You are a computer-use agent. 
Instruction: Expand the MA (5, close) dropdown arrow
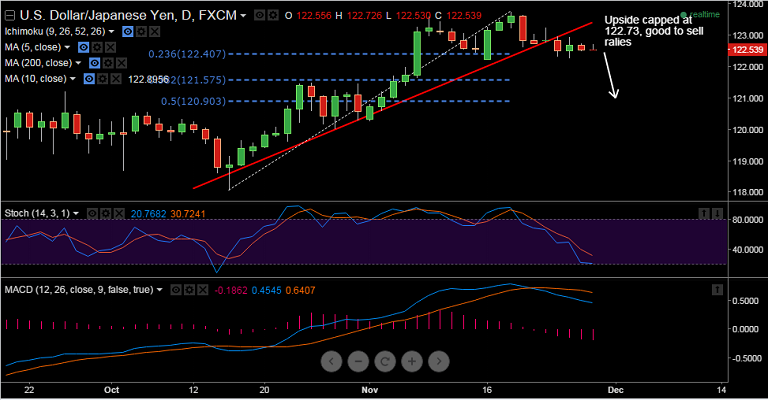[x=68, y=47]
